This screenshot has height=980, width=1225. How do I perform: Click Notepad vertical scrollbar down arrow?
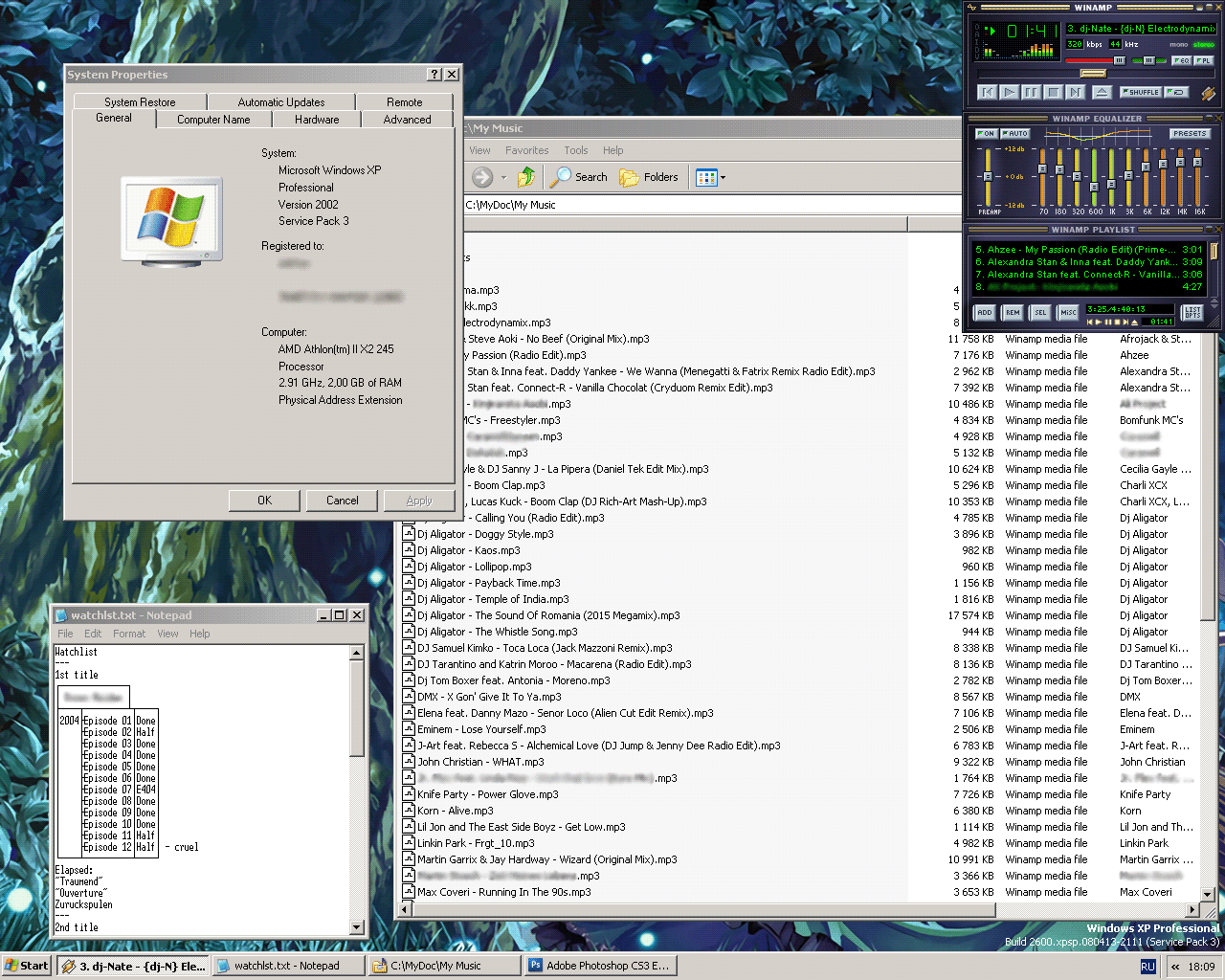click(x=357, y=926)
